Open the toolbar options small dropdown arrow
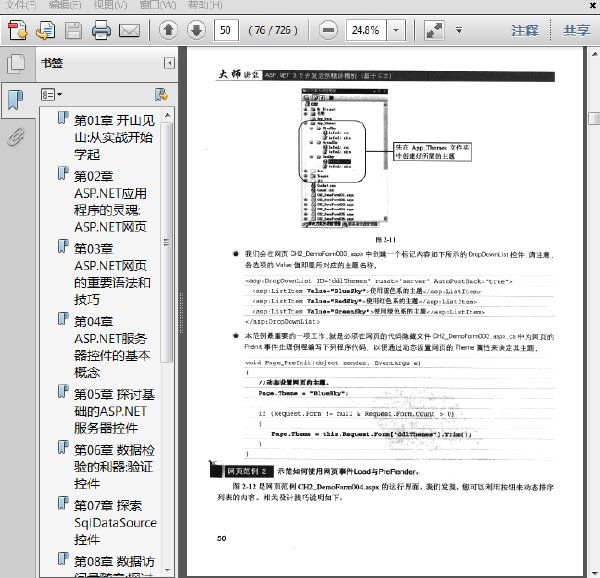 459,30
